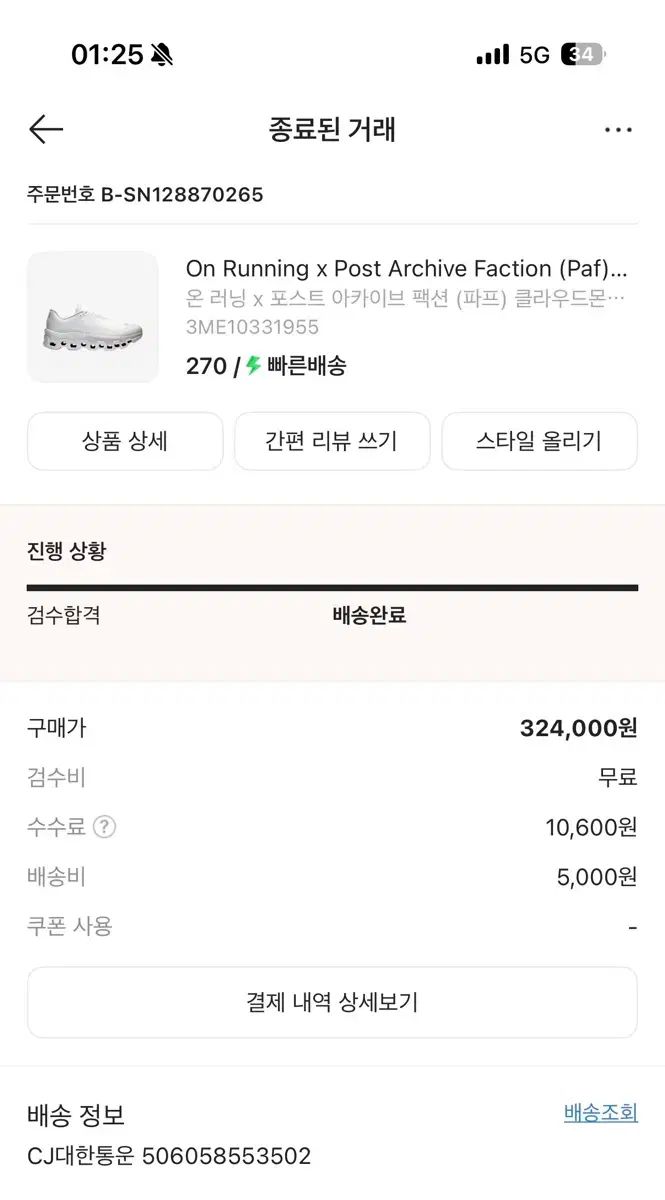Tap the cellular signal bars icon
This screenshot has height=1200, width=665.
coord(493,55)
